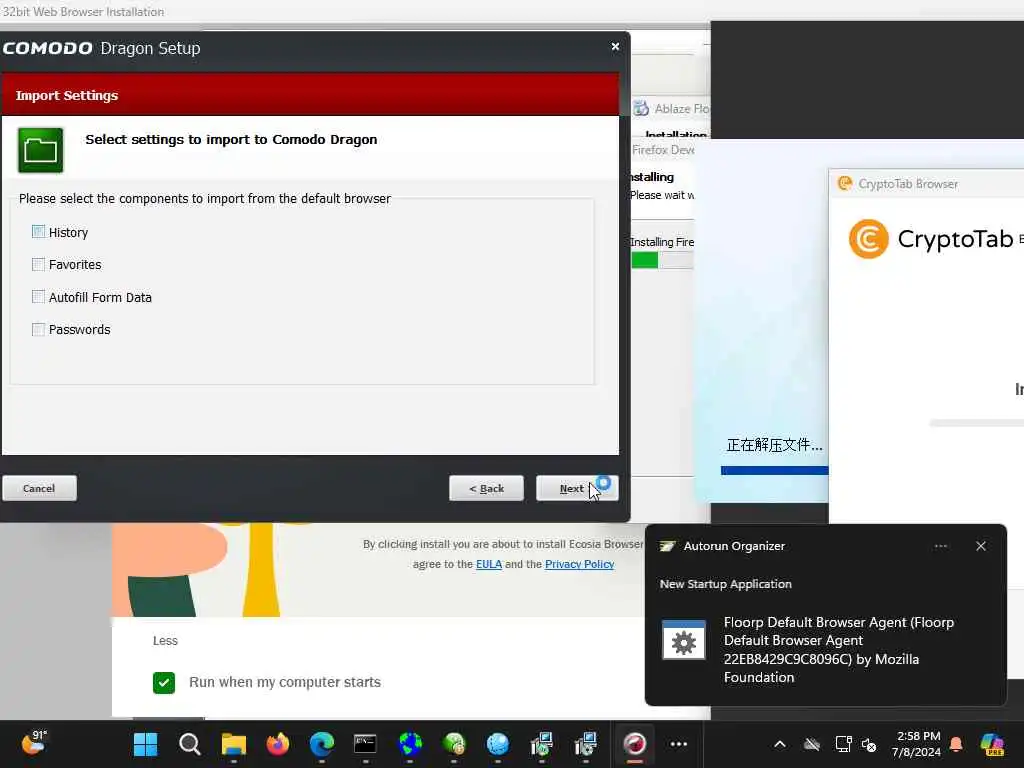
Task: Open the green globe taskbar app
Action: [454, 744]
